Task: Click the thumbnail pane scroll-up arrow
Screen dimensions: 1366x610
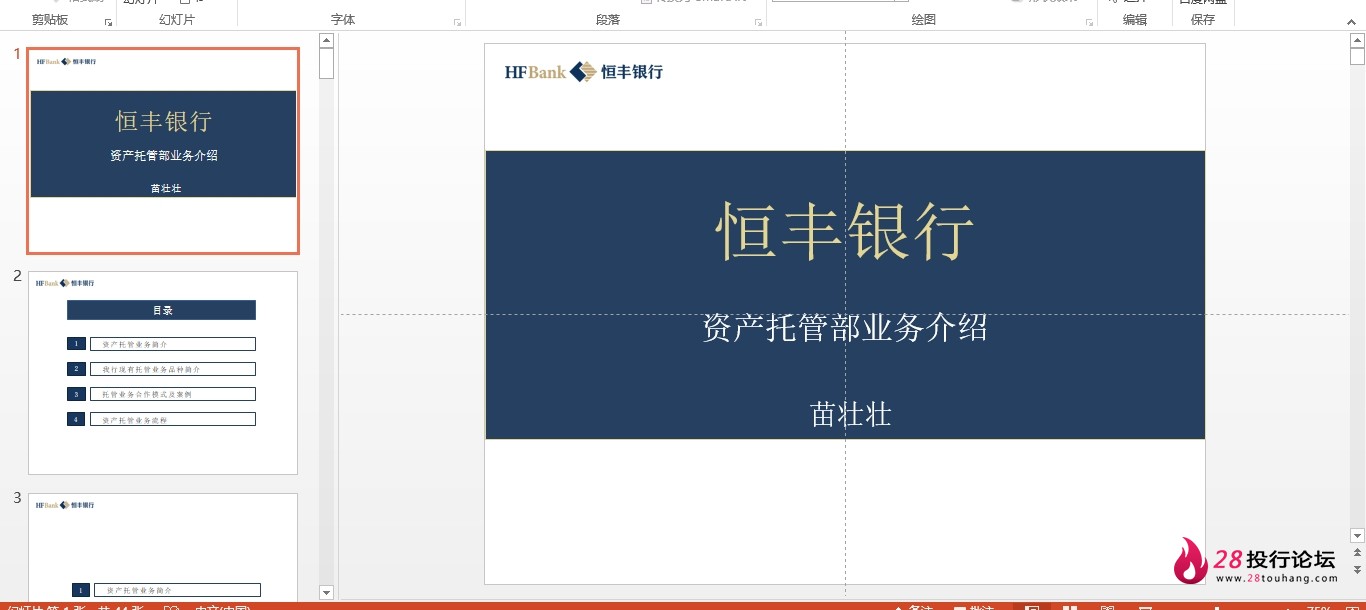Action: pos(326,40)
